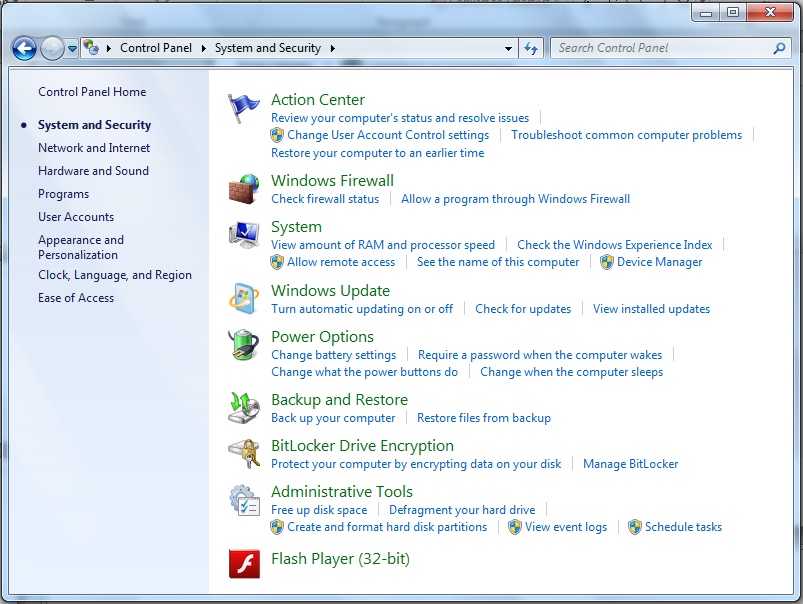Select System and Security in address breadcrumb
The height and width of the screenshot is (604, 803).
click(x=268, y=48)
